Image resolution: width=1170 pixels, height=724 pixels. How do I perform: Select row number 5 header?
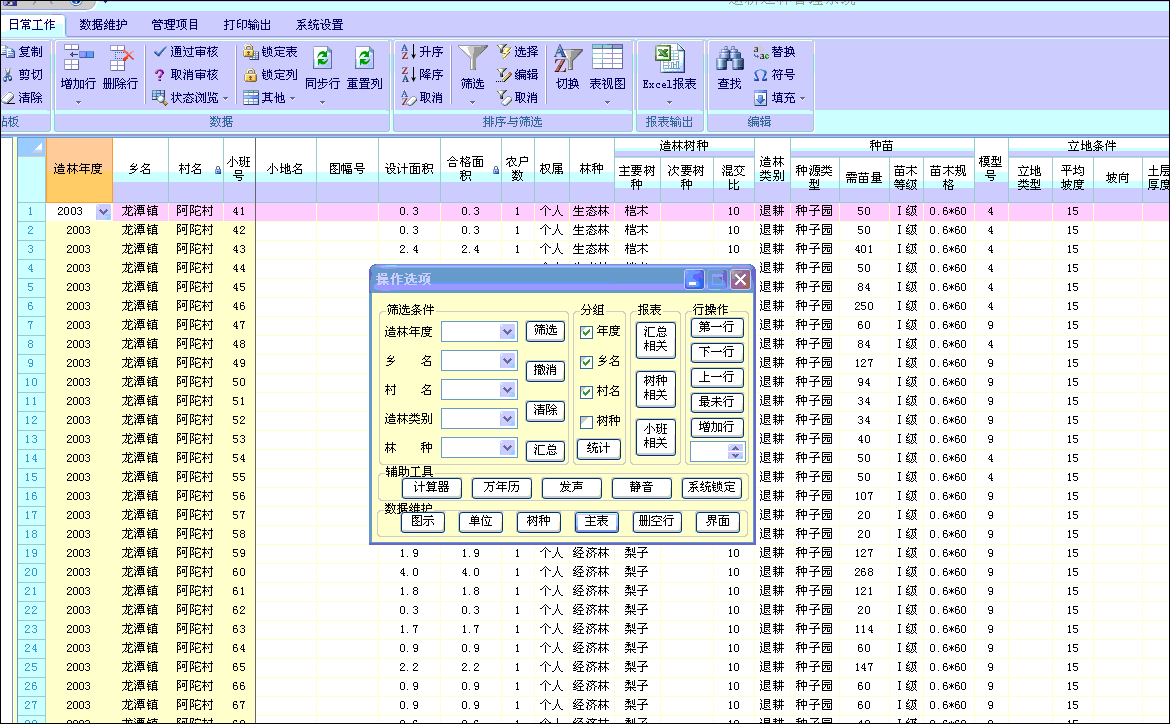(31, 287)
